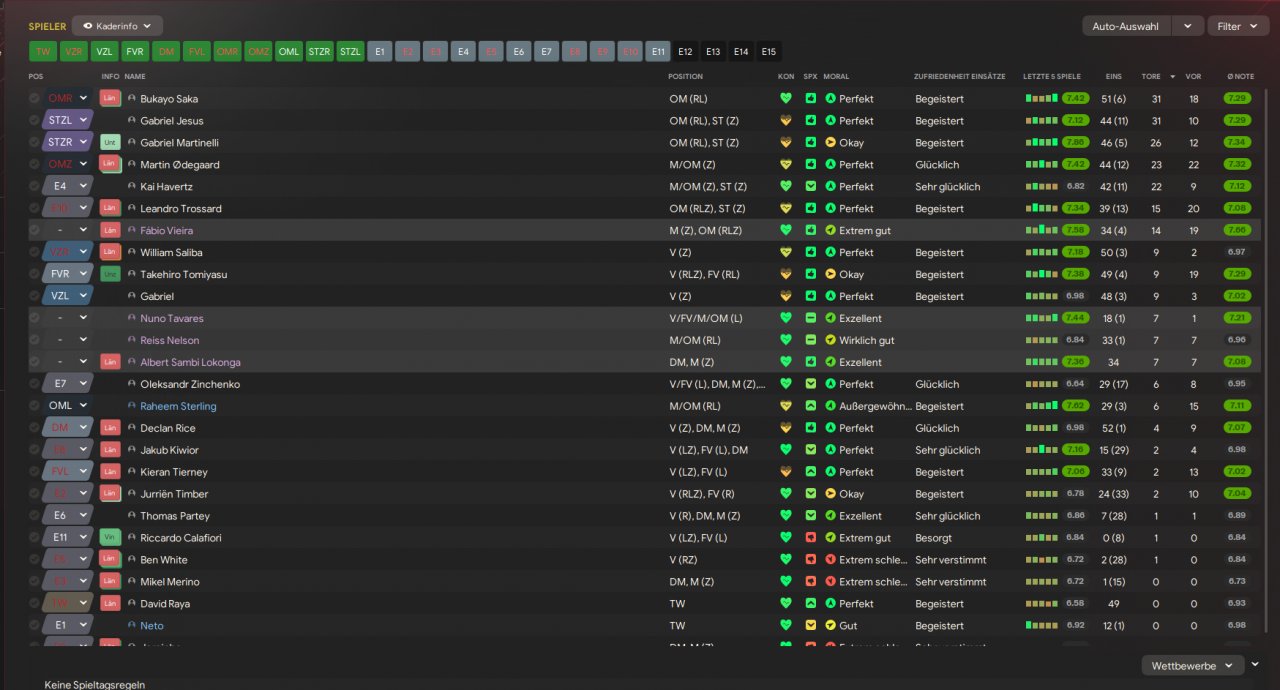Sort by the Ø NOTE column header
1280x690 pixels.
coord(1240,76)
